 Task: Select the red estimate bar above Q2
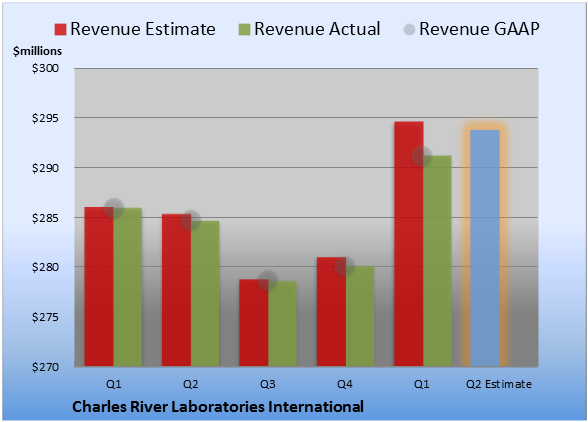176,290
